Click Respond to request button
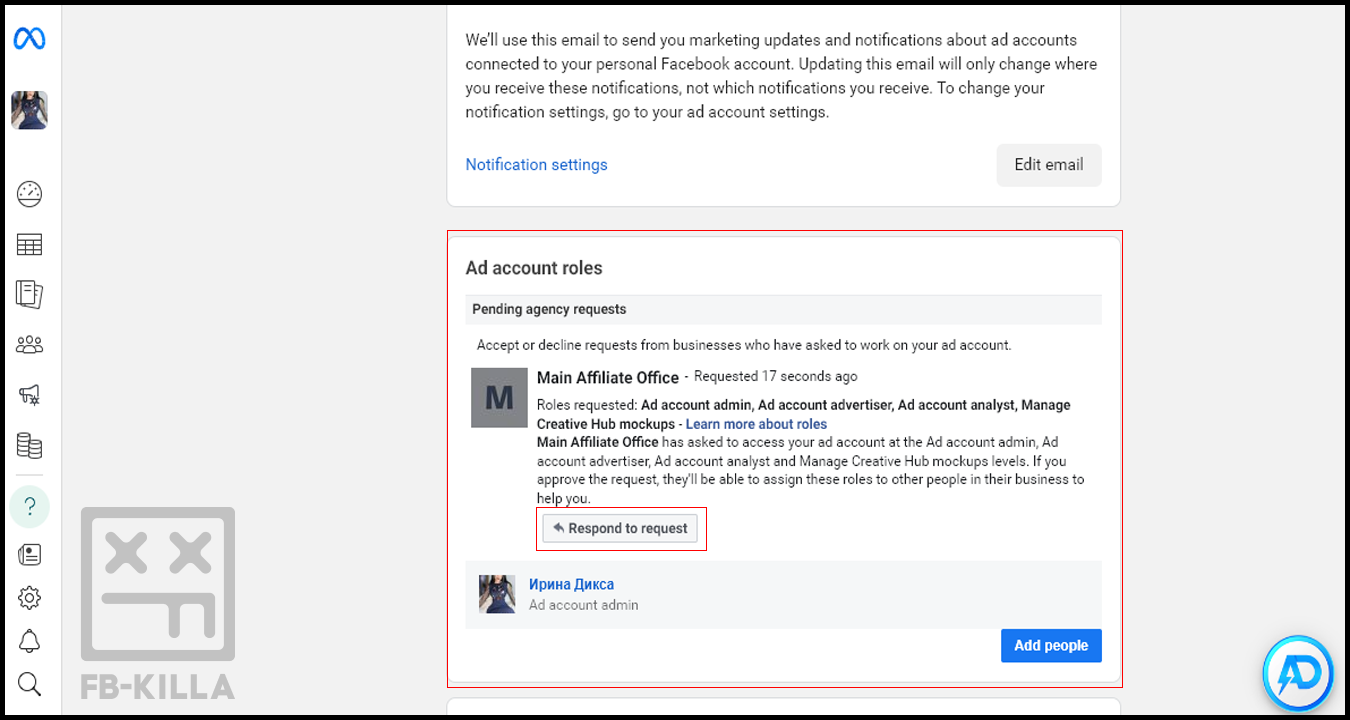 (620, 528)
